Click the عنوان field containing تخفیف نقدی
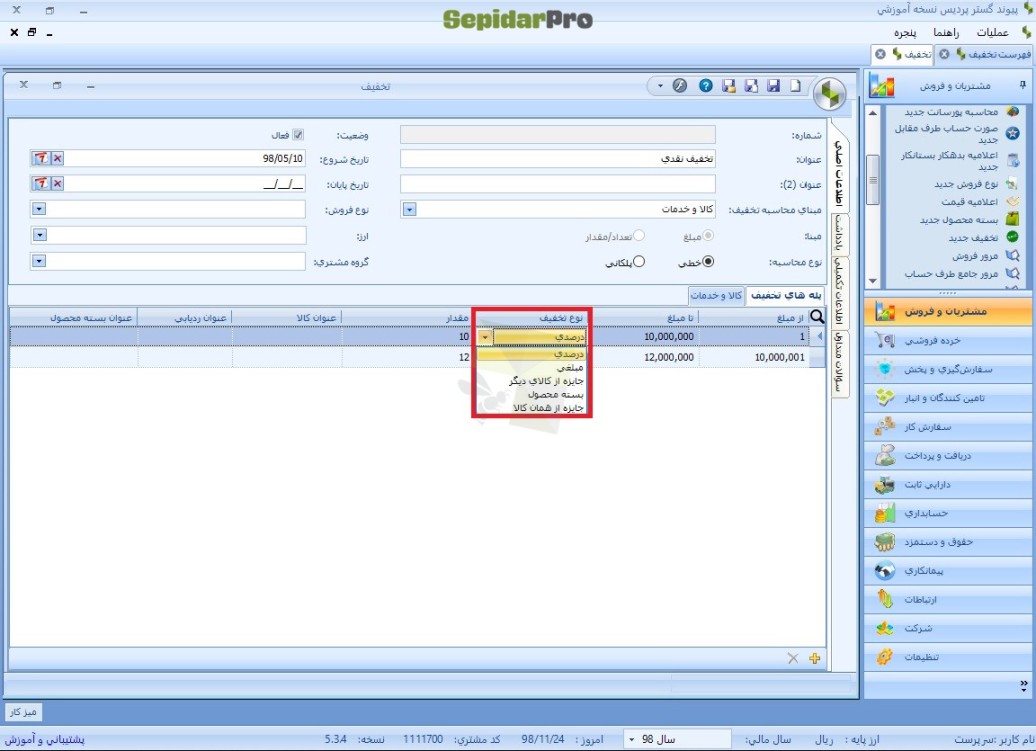The height and width of the screenshot is (751, 1036). pyautogui.click(x=558, y=159)
